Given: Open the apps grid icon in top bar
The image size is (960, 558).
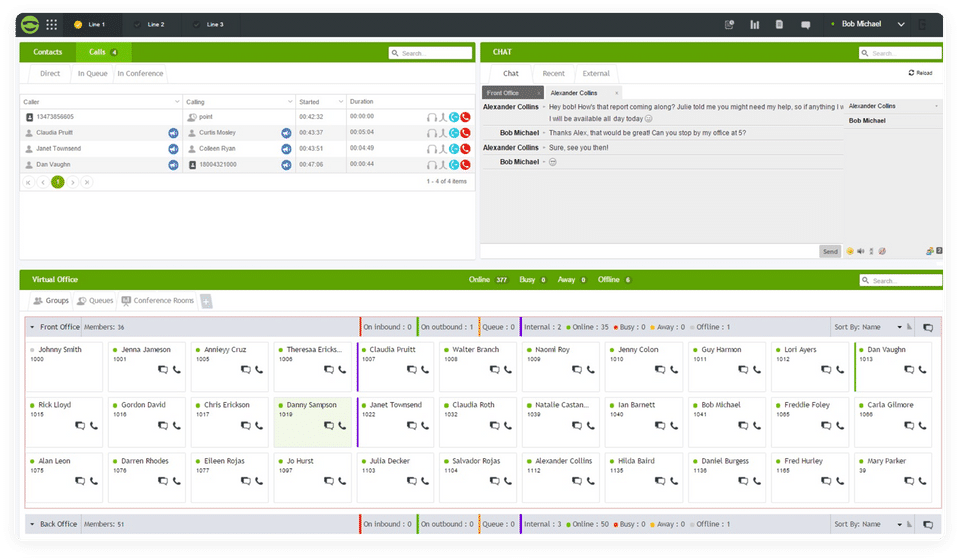Looking at the screenshot, I should pyautogui.click(x=51, y=25).
